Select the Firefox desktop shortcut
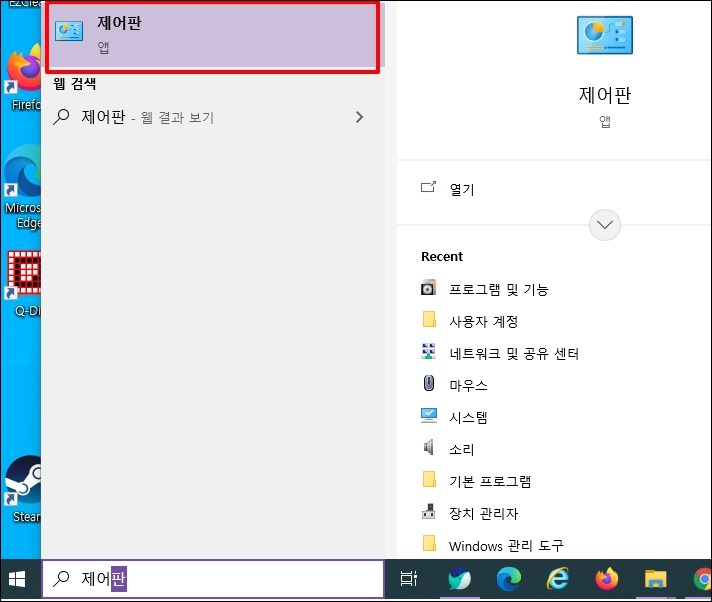The height and width of the screenshot is (602, 712). (x=23, y=77)
